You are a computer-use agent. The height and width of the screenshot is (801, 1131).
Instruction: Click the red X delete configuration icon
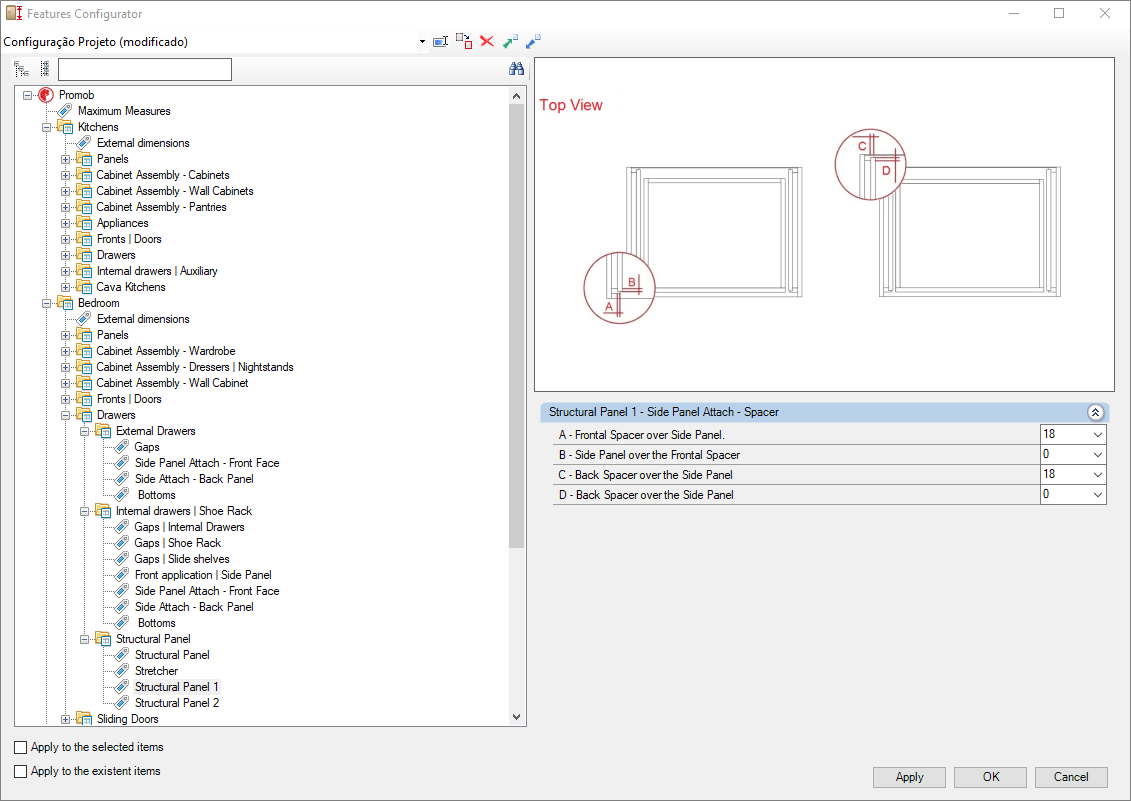pyautogui.click(x=487, y=42)
